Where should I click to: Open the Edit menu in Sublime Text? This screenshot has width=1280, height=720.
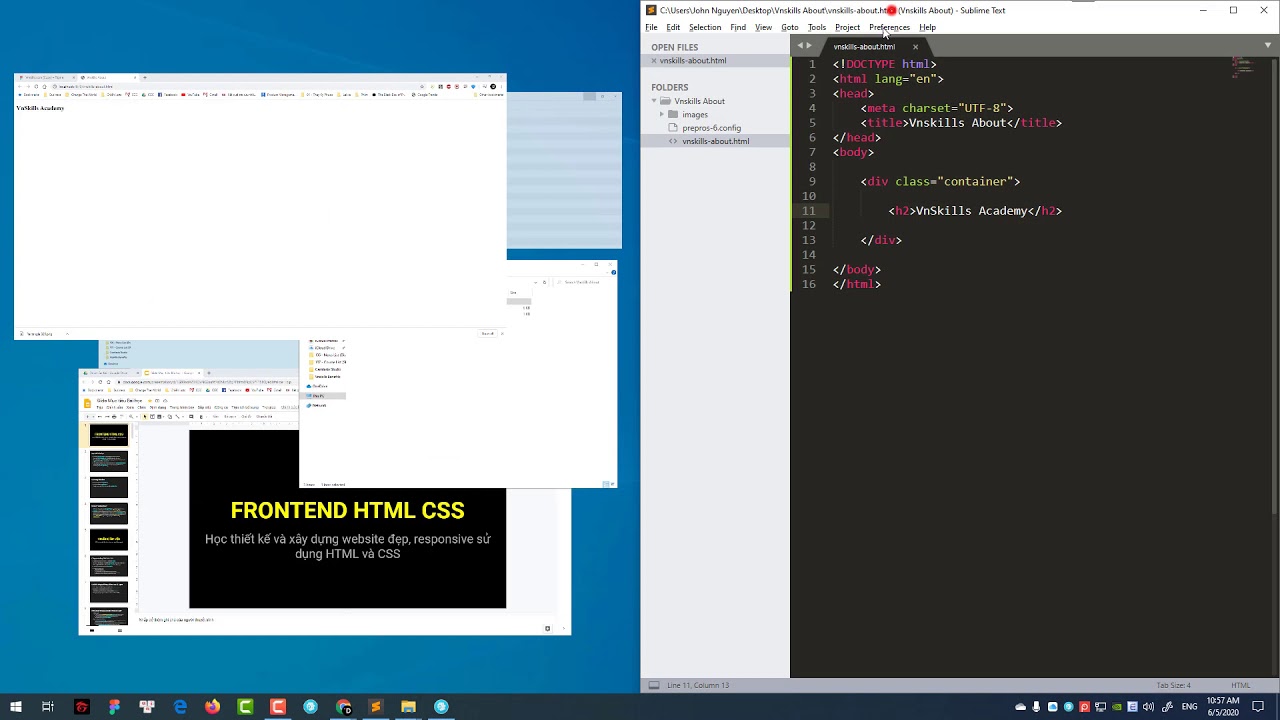673,27
